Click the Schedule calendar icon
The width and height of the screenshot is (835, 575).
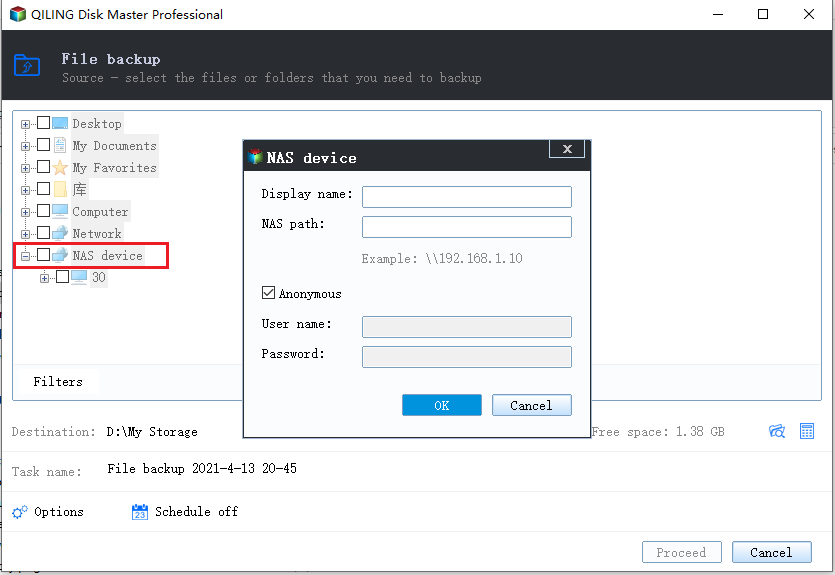140,512
